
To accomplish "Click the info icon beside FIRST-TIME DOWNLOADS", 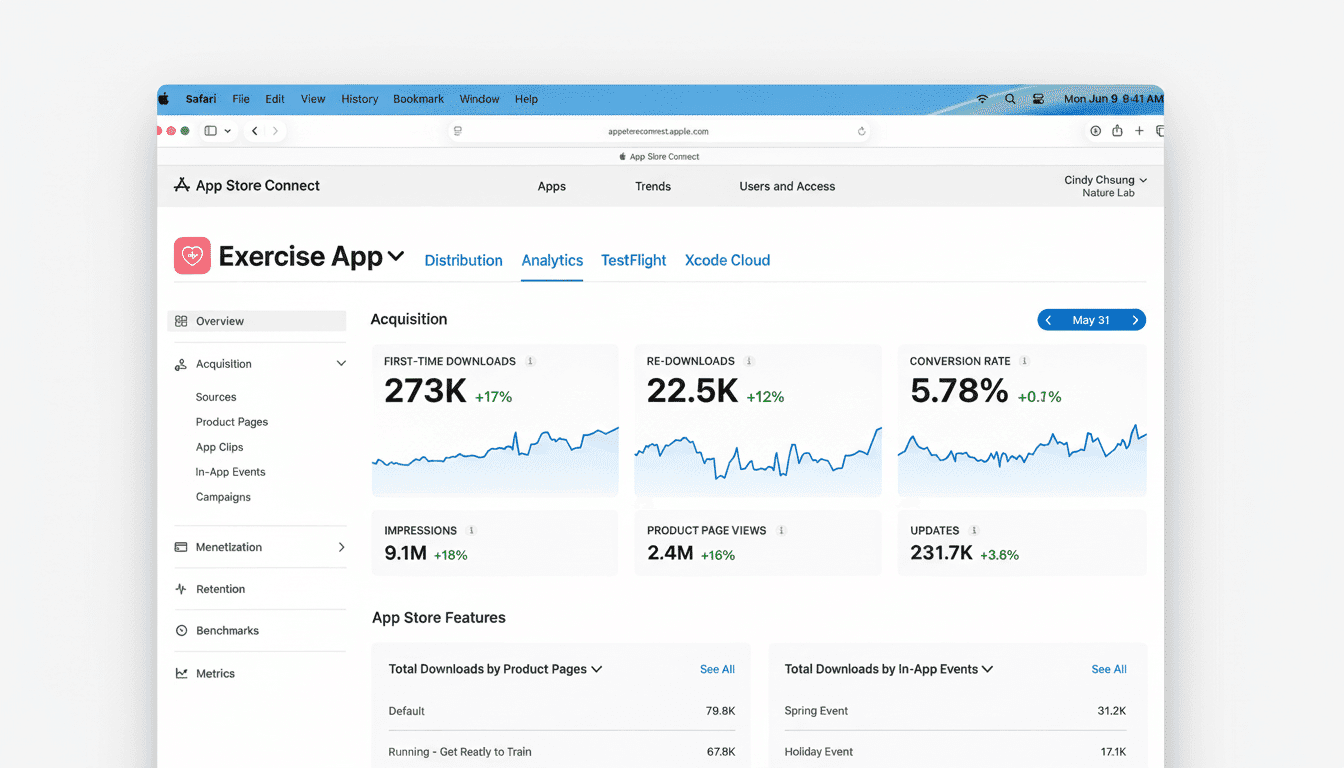I will (531, 361).
